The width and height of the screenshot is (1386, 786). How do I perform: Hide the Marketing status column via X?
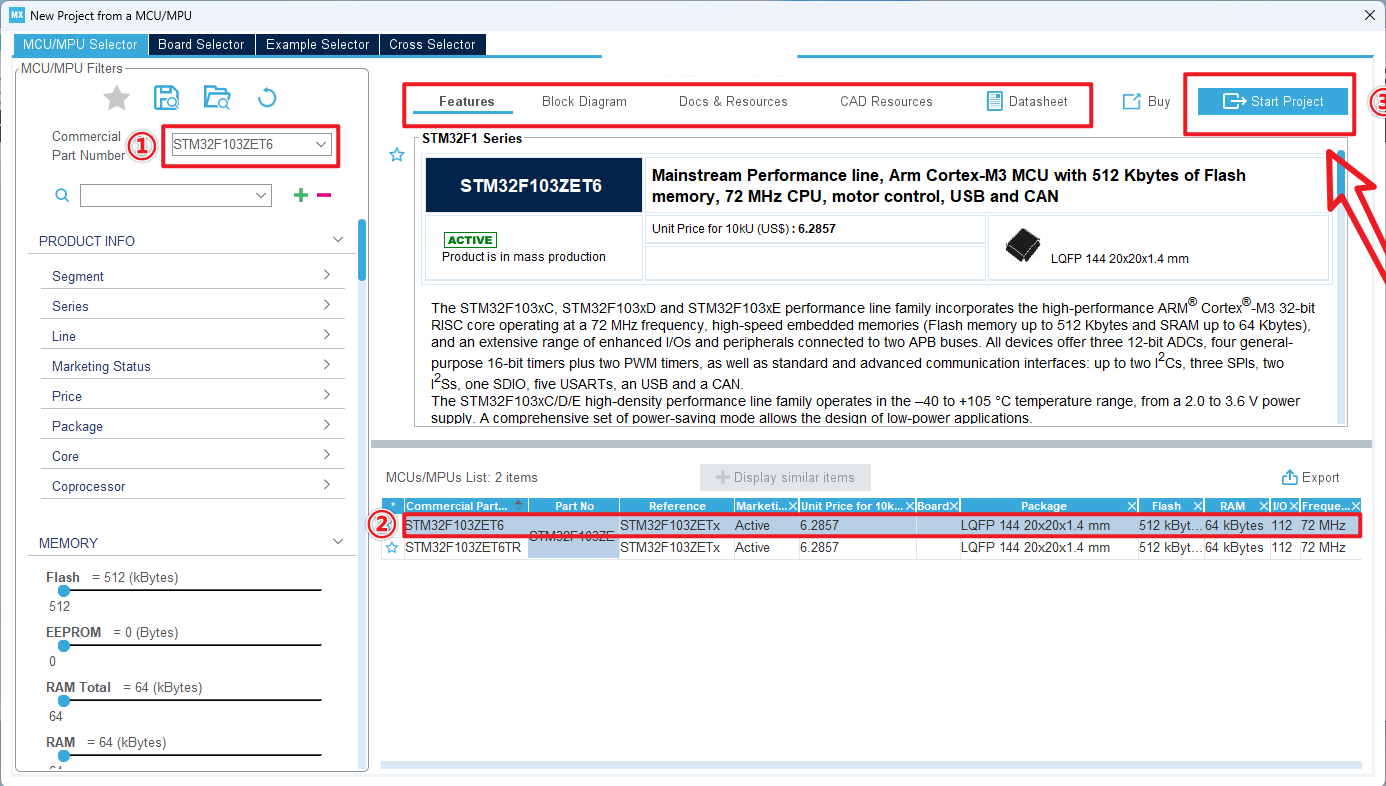tap(793, 506)
